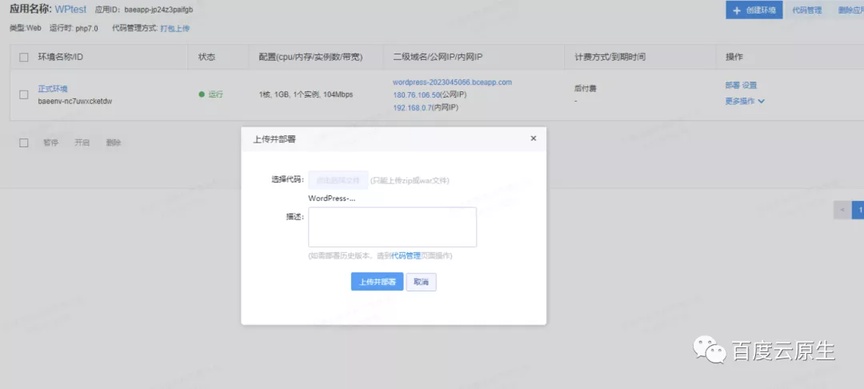Click the 上传并部署 dialog title text
The image size is (864, 389).
[x=274, y=139]
